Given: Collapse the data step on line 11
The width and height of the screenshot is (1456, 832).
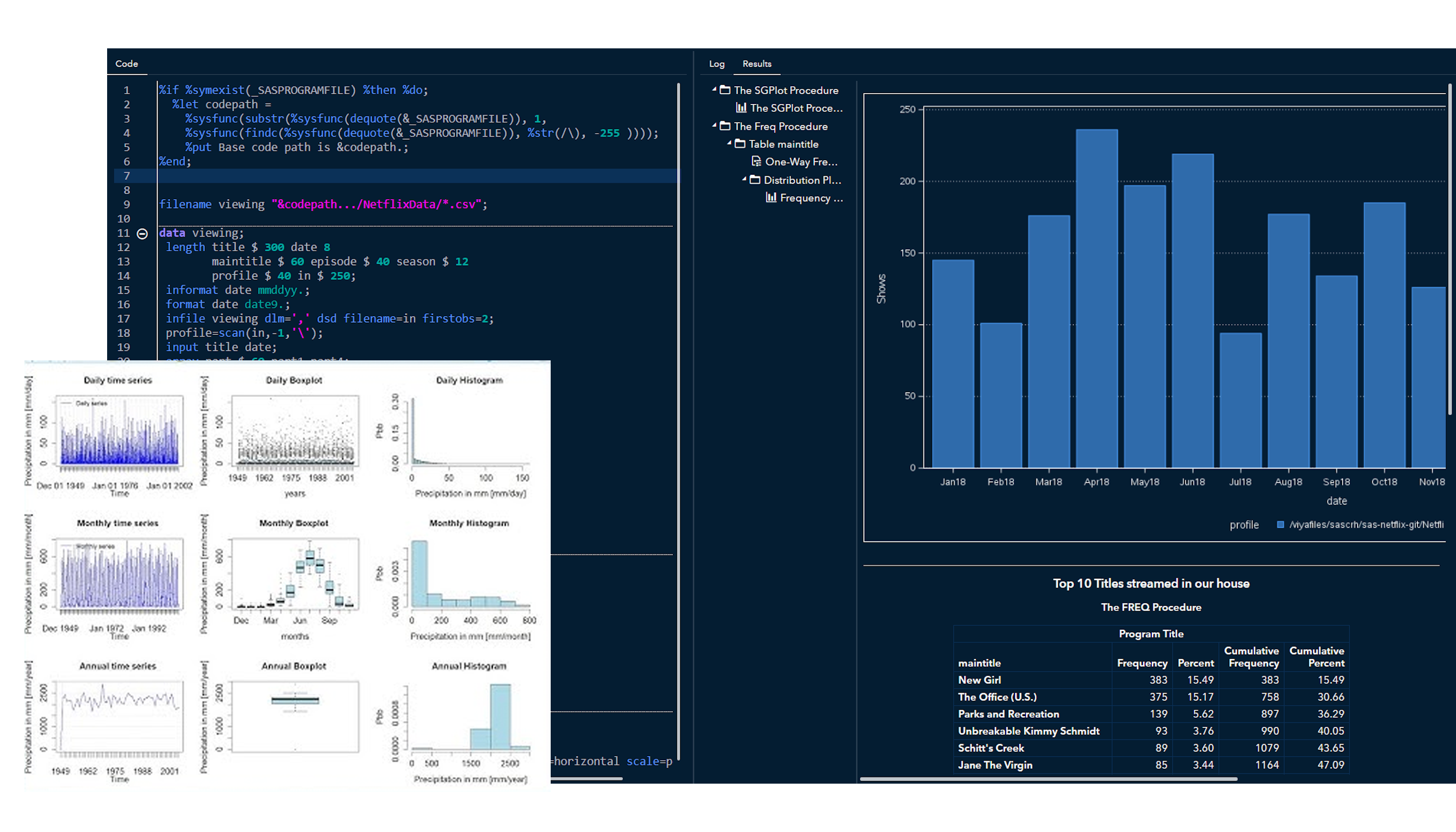Looking at the screenshot, I should [142, 233].
